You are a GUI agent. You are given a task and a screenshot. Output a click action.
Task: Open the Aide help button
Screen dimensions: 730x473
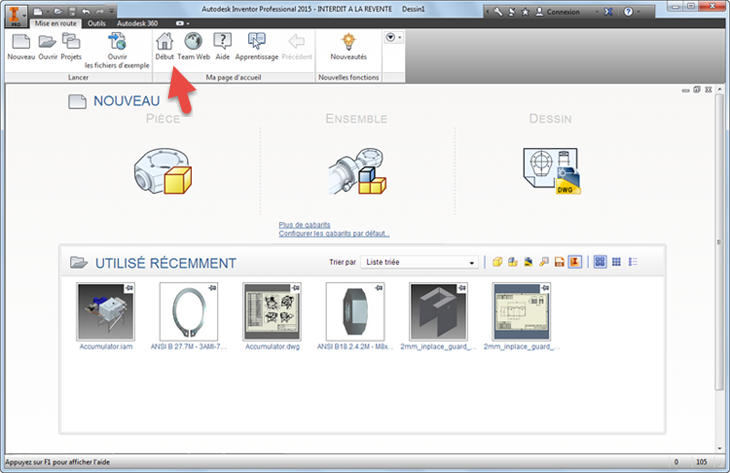[x=223, y=47]
